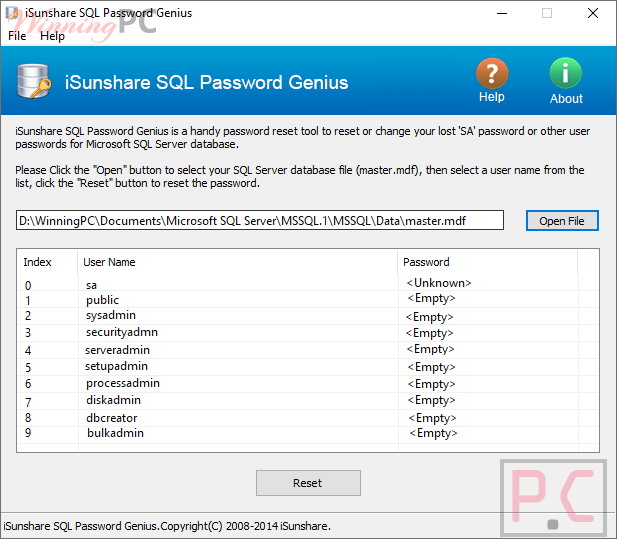617x539 pixels.
Task: Click the <Empty> password for public
Action: pyautogui.click(x=431, y=298)
